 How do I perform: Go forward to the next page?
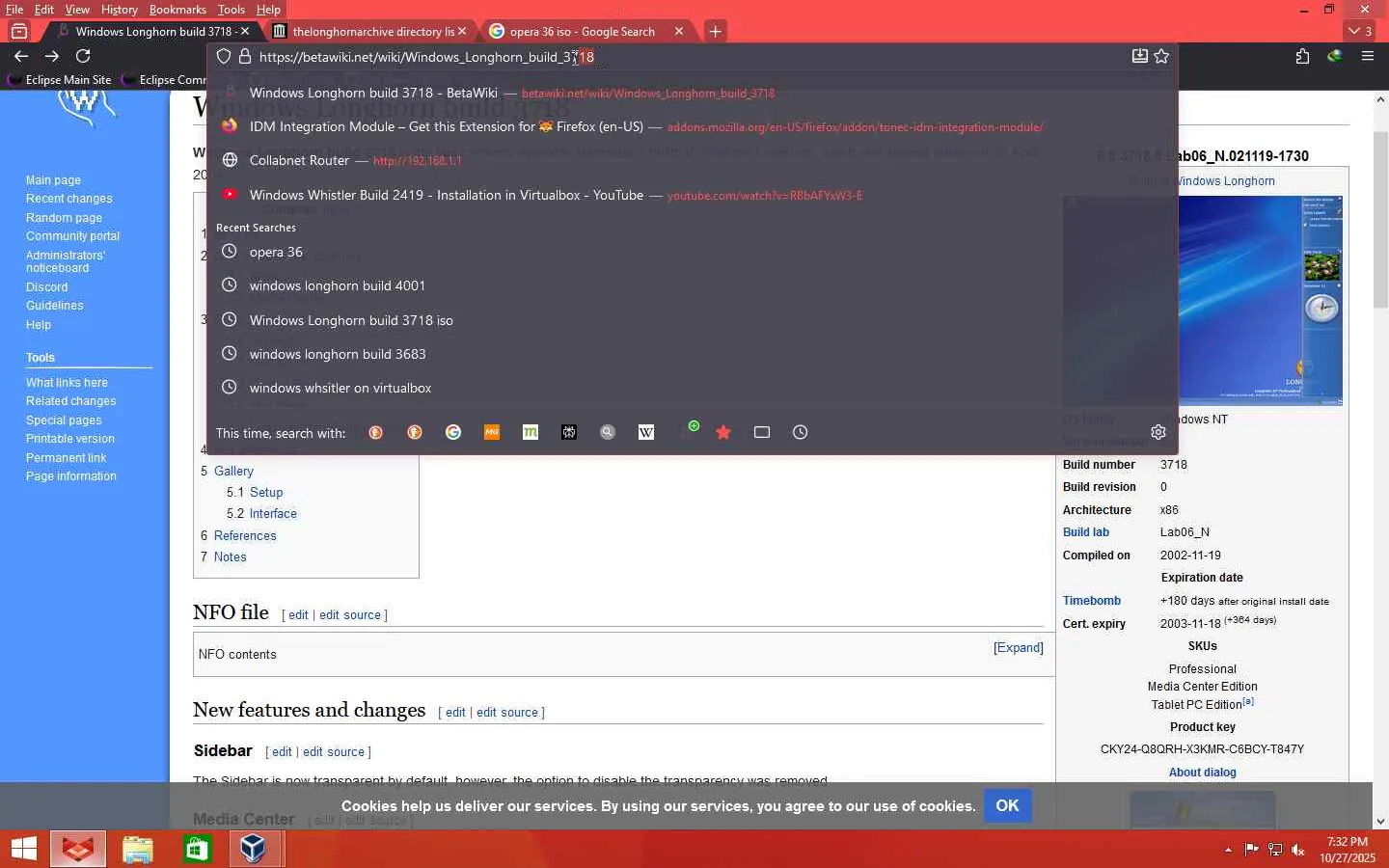coord(52,56)
